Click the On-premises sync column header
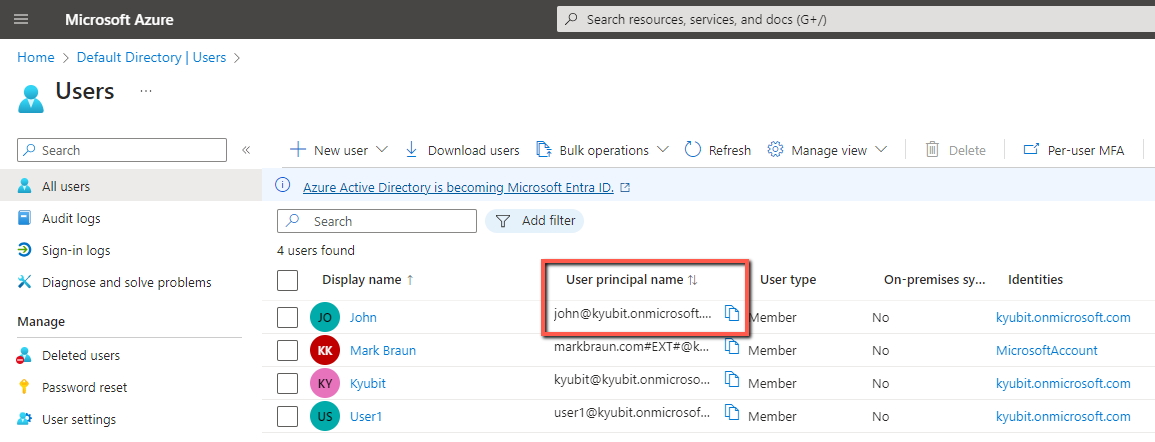The image size is (1155, 442). point(935,280)
